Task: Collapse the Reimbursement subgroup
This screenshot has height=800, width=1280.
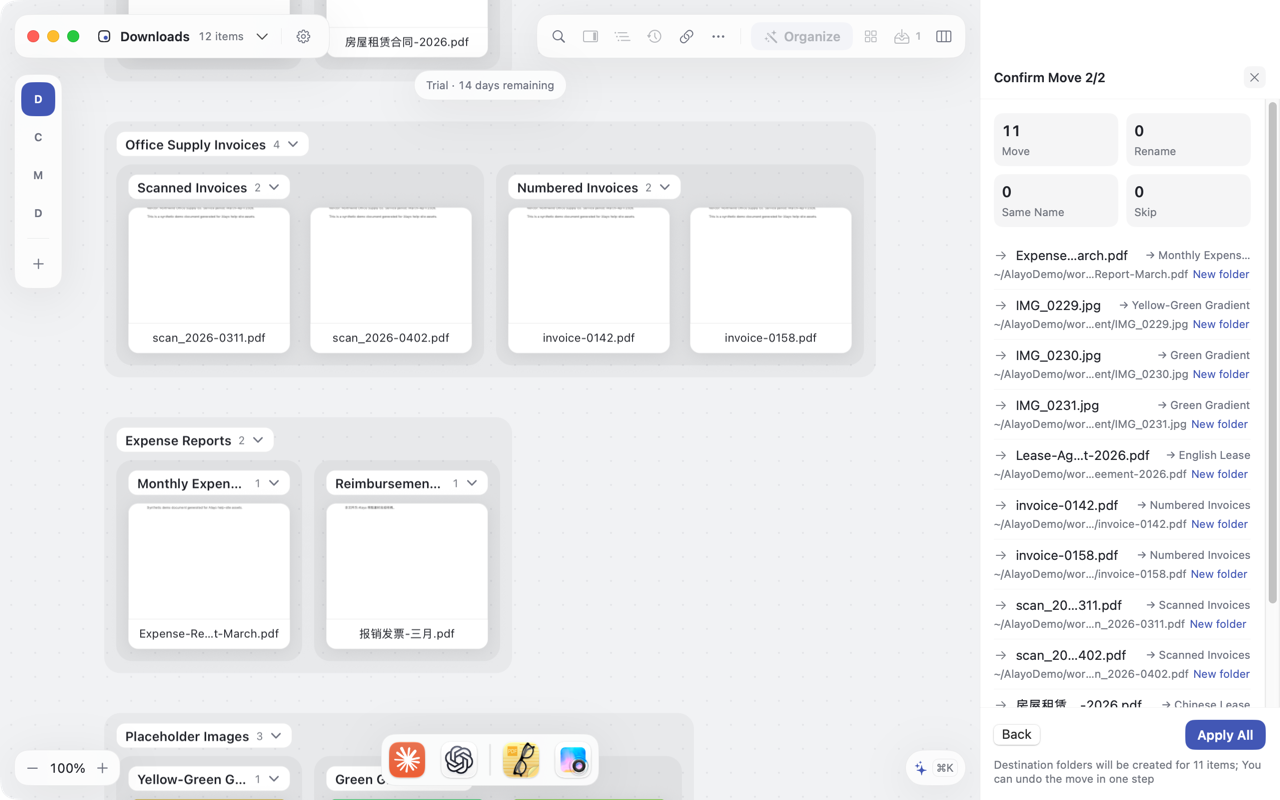Action: click(x=472, y=484)
